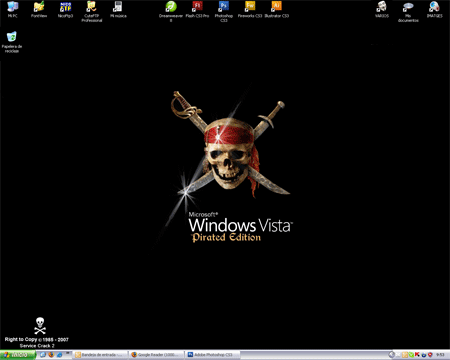Click the blue media player tray icon
The width and height of the screenshot is (450, 360).
[x=424, y=355]
